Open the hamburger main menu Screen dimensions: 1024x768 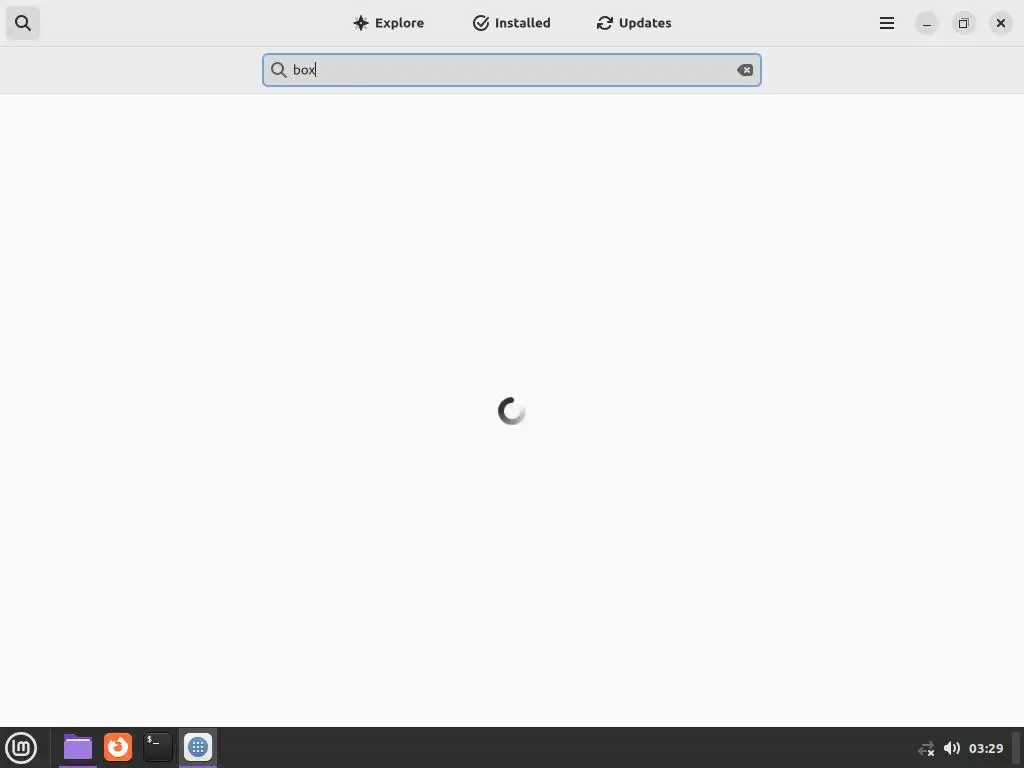click(887, 23)
